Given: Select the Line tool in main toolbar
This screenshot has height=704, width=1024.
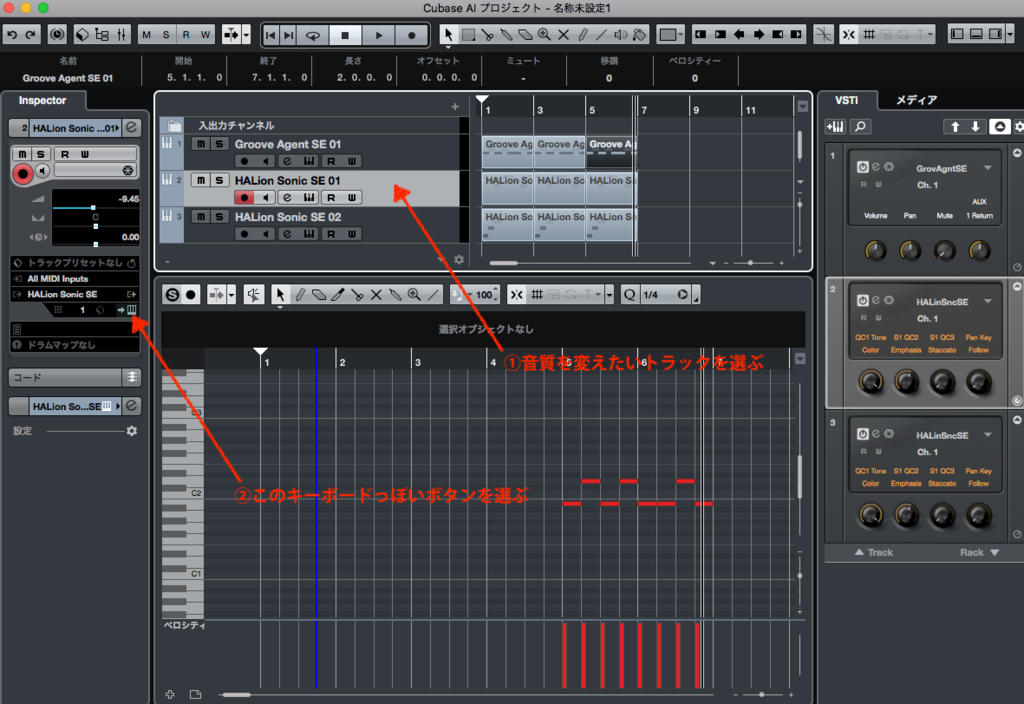Looking at the screenshot, I should click(x=601, y=35).
